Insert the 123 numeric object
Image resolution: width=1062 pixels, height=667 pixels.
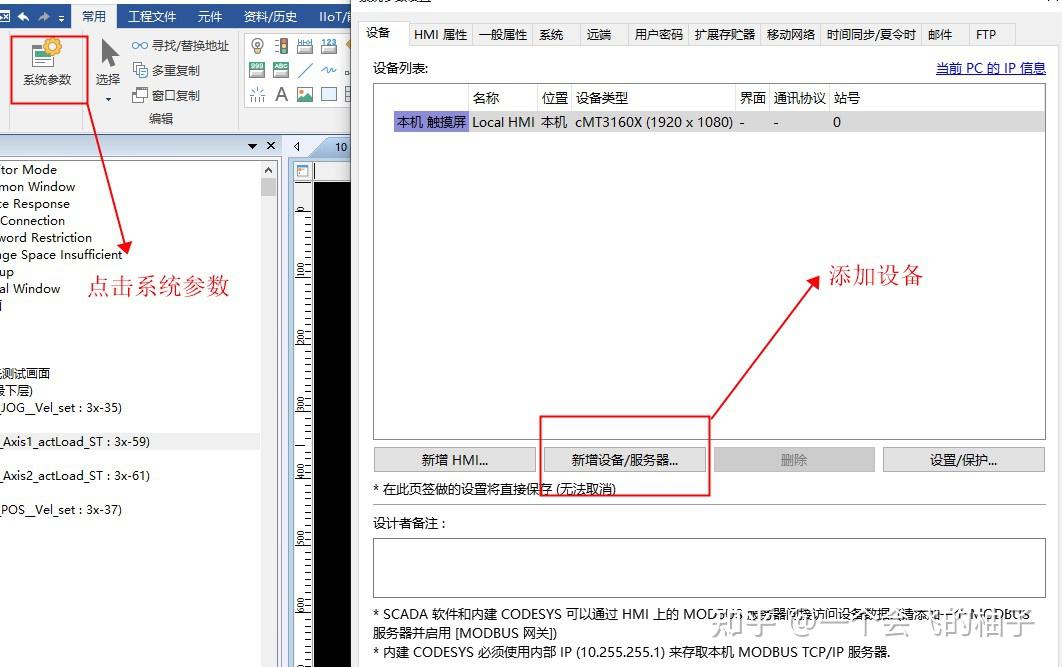pyautogui.click(x=328, y=46)
